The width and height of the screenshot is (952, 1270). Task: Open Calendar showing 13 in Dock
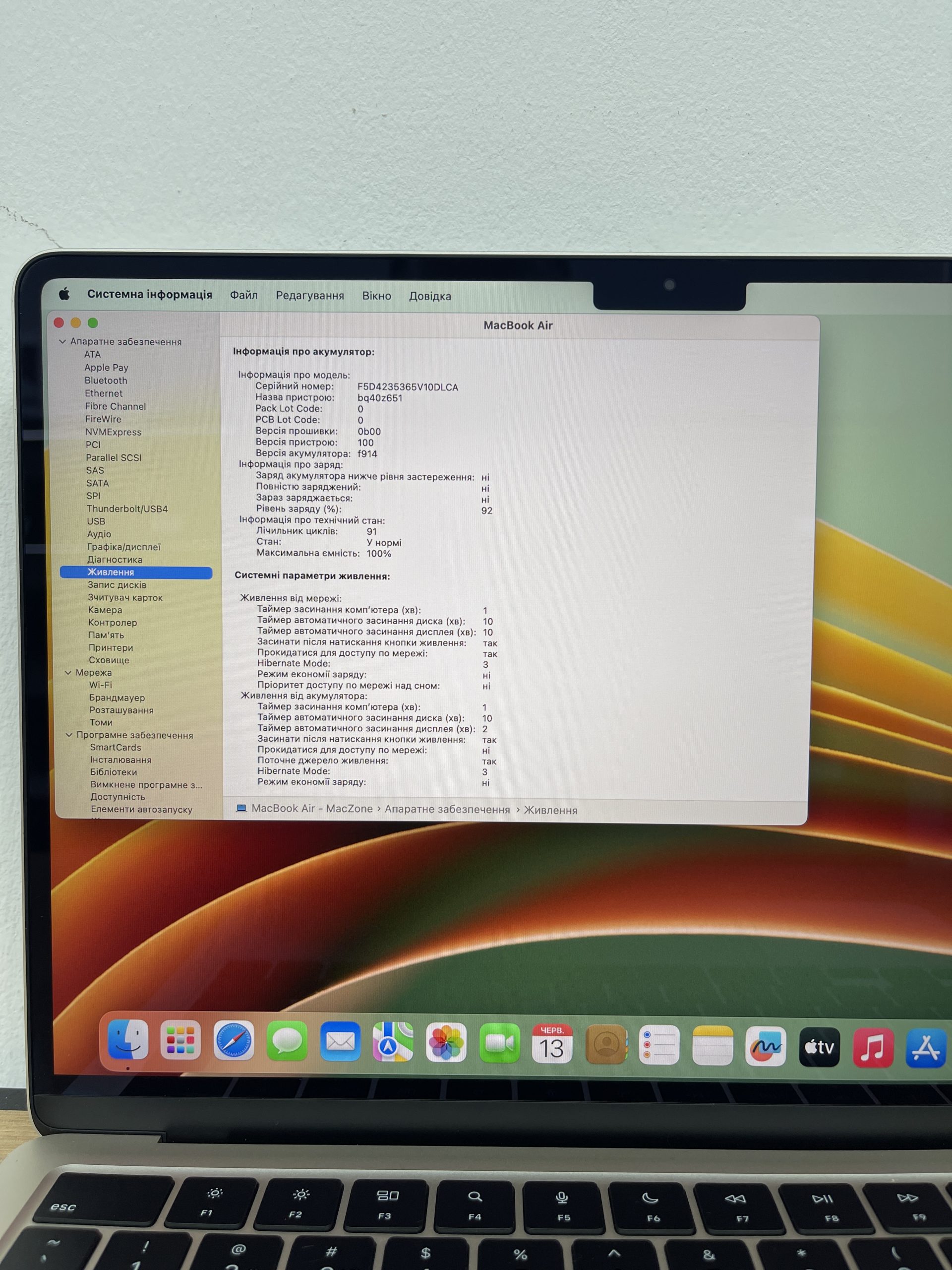(x=552, y=1044)
